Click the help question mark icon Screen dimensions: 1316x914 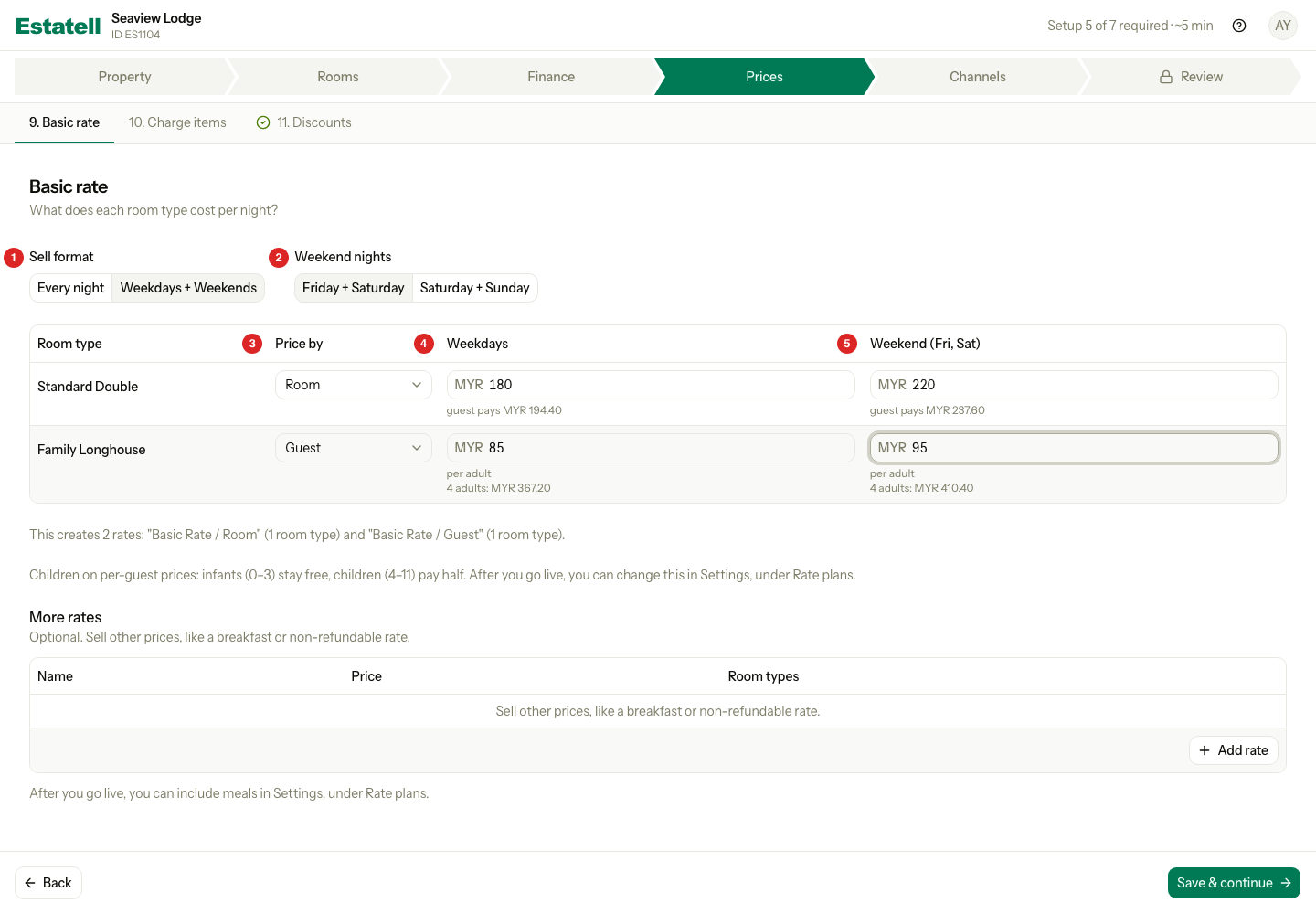point(1239,26)
